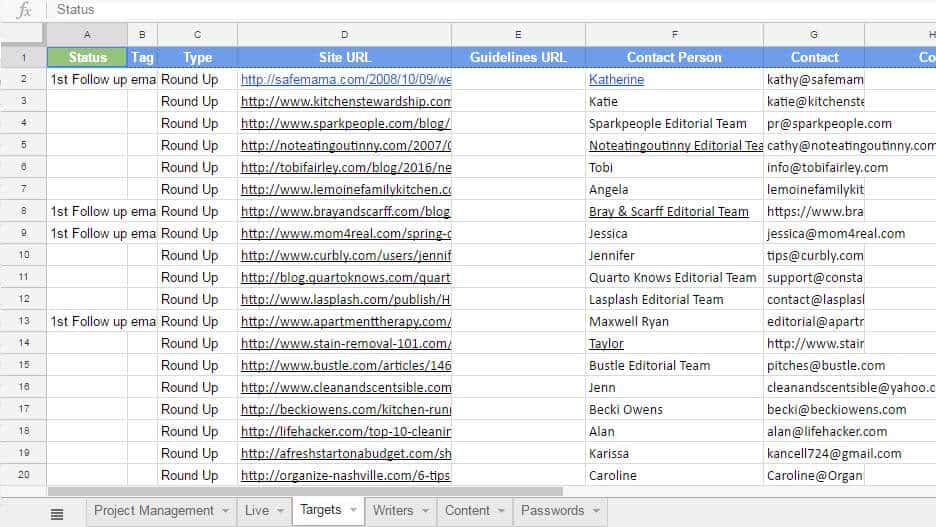936x527 pixels.
Task: Select the Quarto Knows Editorial Team cell
Action: pyautogui.click(x=675, y=278)
